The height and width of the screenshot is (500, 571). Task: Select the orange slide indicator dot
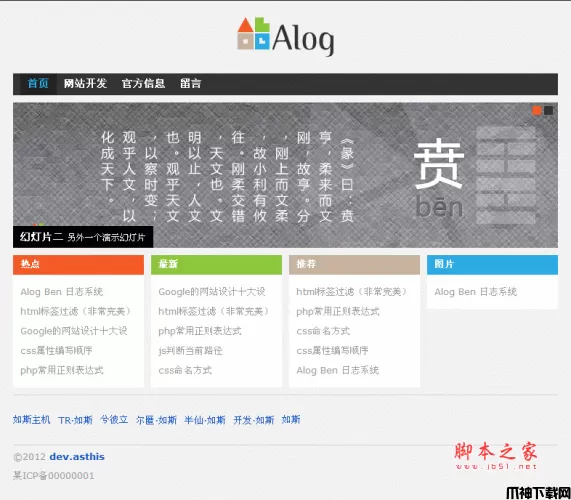click(x=536, y=110)
